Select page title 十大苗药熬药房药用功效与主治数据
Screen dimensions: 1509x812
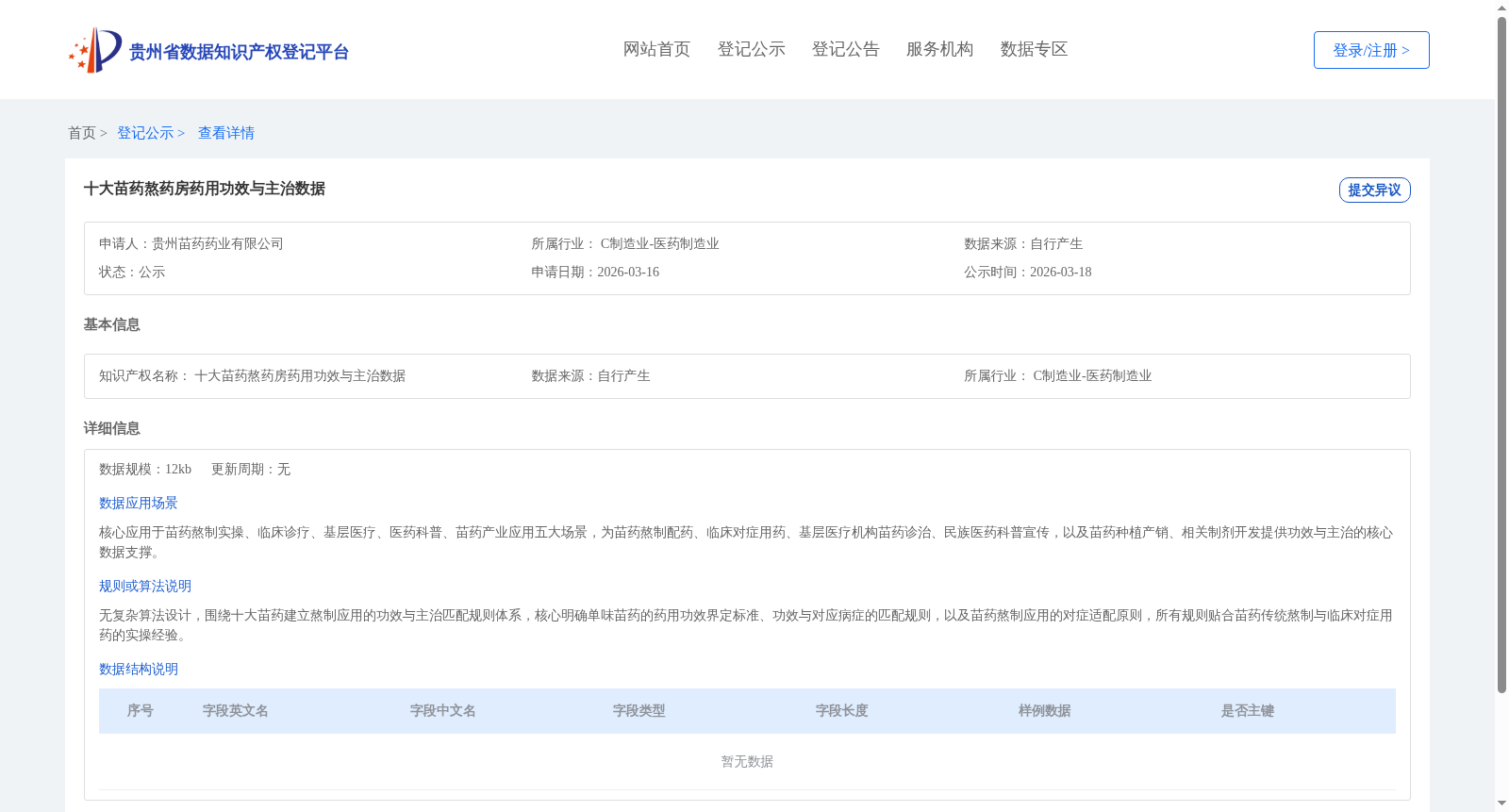205,189
